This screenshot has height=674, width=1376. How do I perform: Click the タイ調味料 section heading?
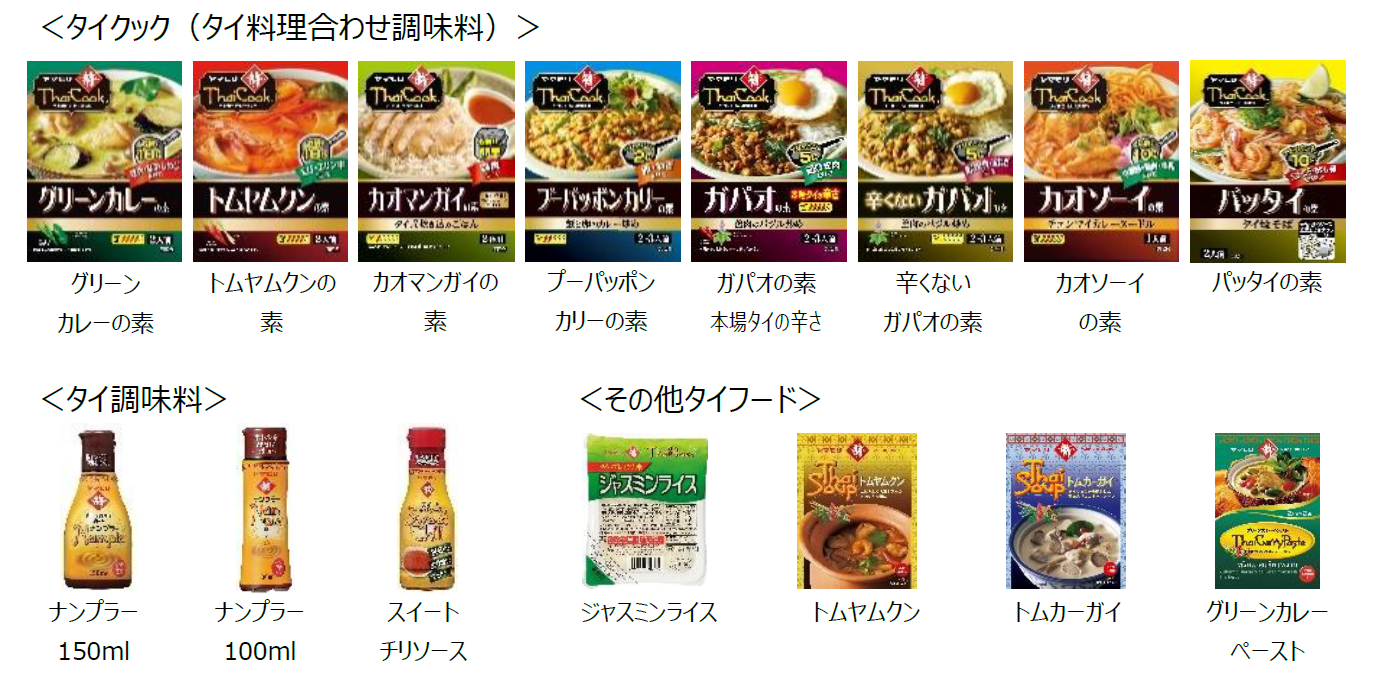[134, 399]
